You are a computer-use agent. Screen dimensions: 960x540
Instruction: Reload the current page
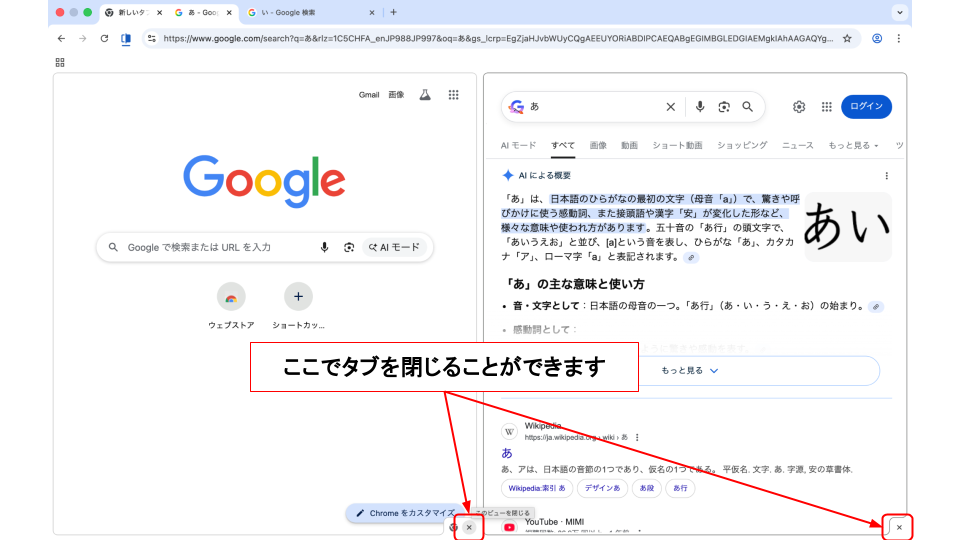point(104,39)
